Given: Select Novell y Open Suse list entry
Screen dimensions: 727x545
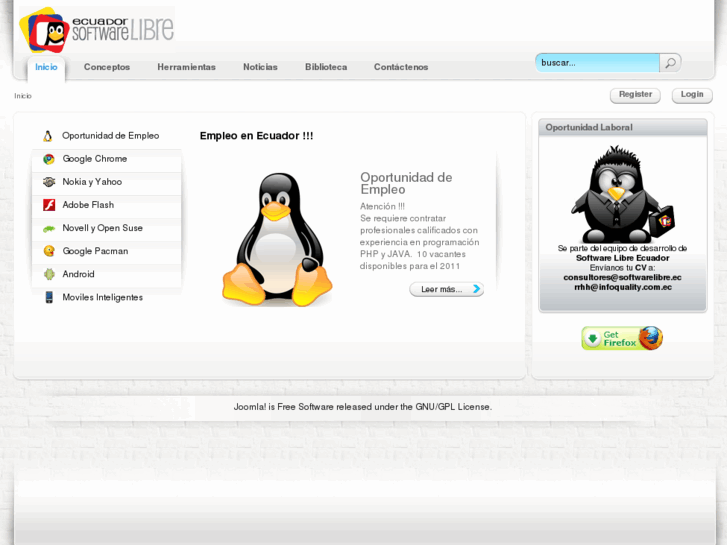Looking at the screenshot, I should 106,228.
